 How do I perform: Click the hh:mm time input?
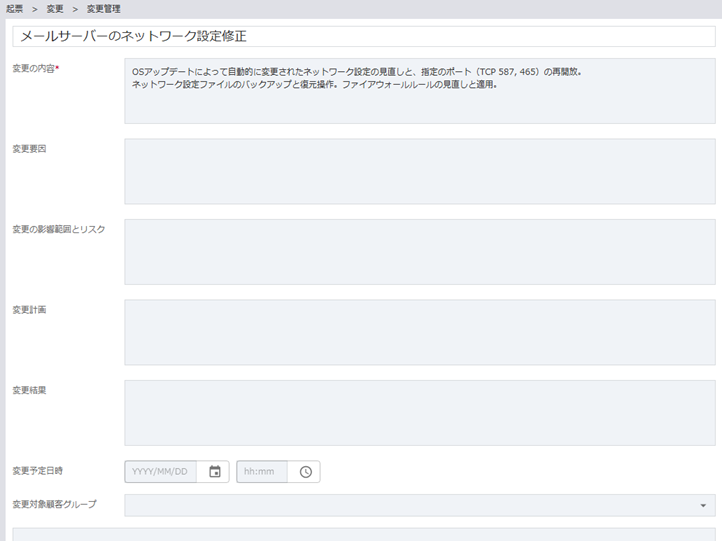(261, 472)
